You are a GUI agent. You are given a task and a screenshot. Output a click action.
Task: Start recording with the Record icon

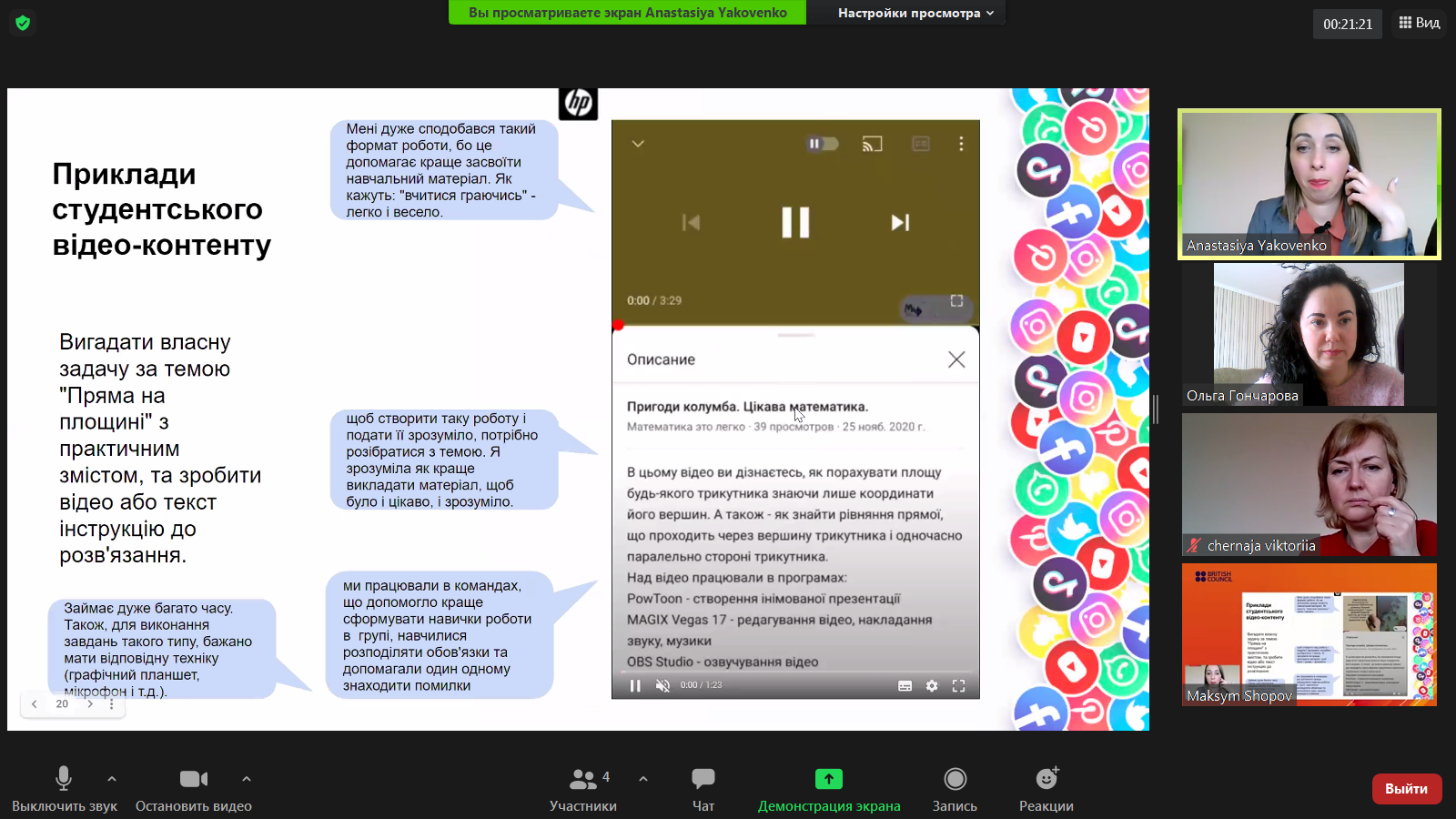[x=955, y=779]
